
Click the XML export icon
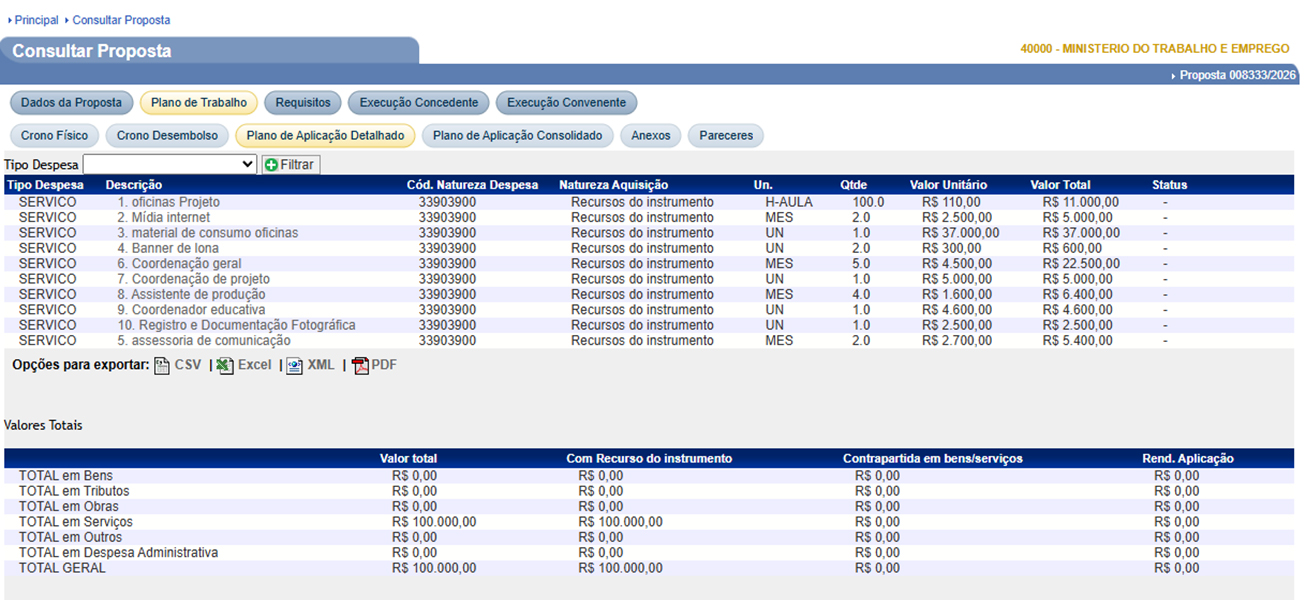294,366
